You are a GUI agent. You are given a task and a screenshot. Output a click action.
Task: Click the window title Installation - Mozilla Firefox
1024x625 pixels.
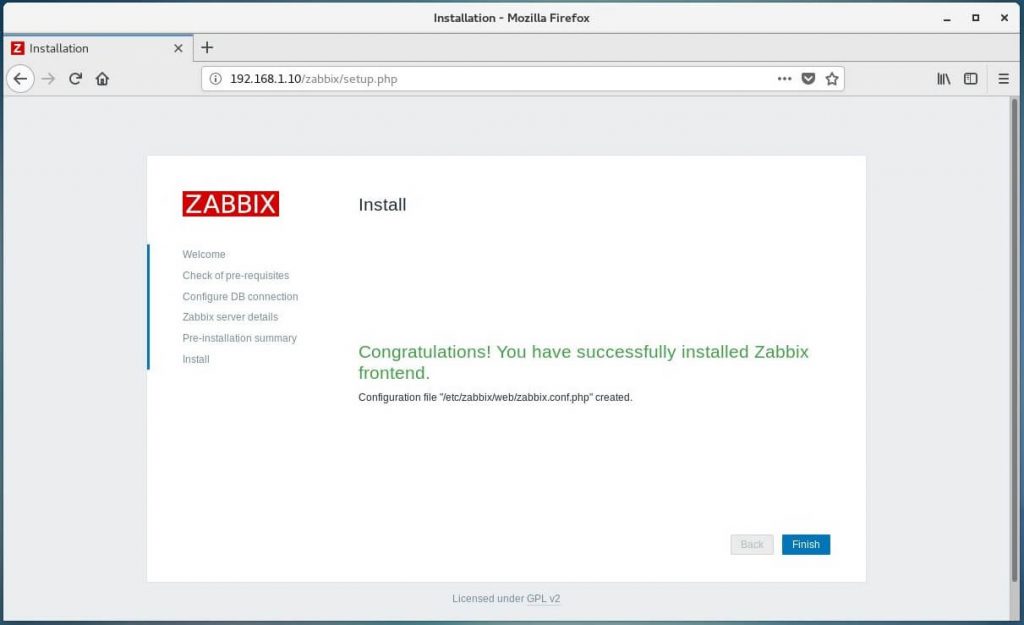coord(511,18)
